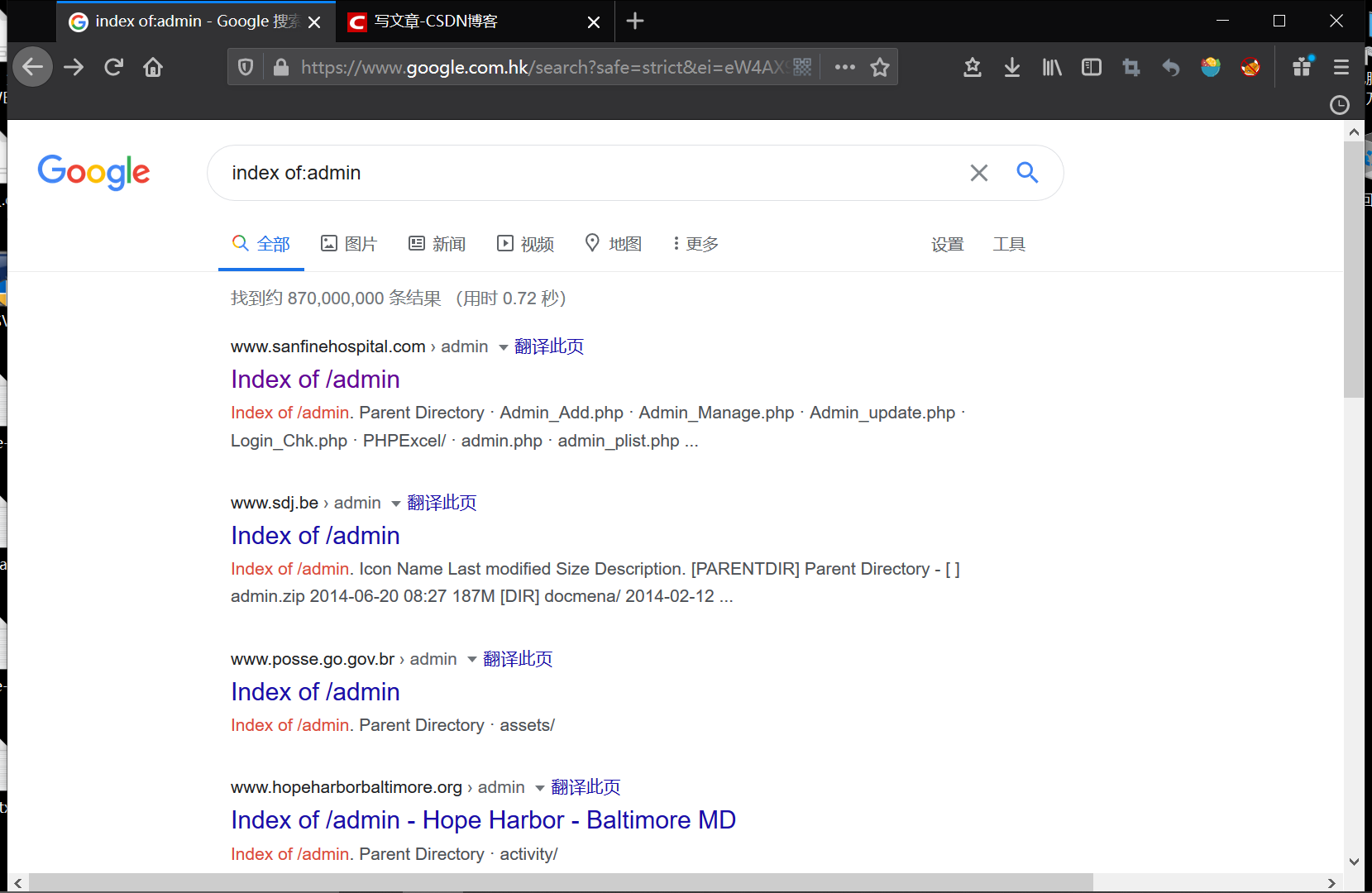Open the tracking protection shield in the address bar
1372x893 pixels.
point(245,67)
